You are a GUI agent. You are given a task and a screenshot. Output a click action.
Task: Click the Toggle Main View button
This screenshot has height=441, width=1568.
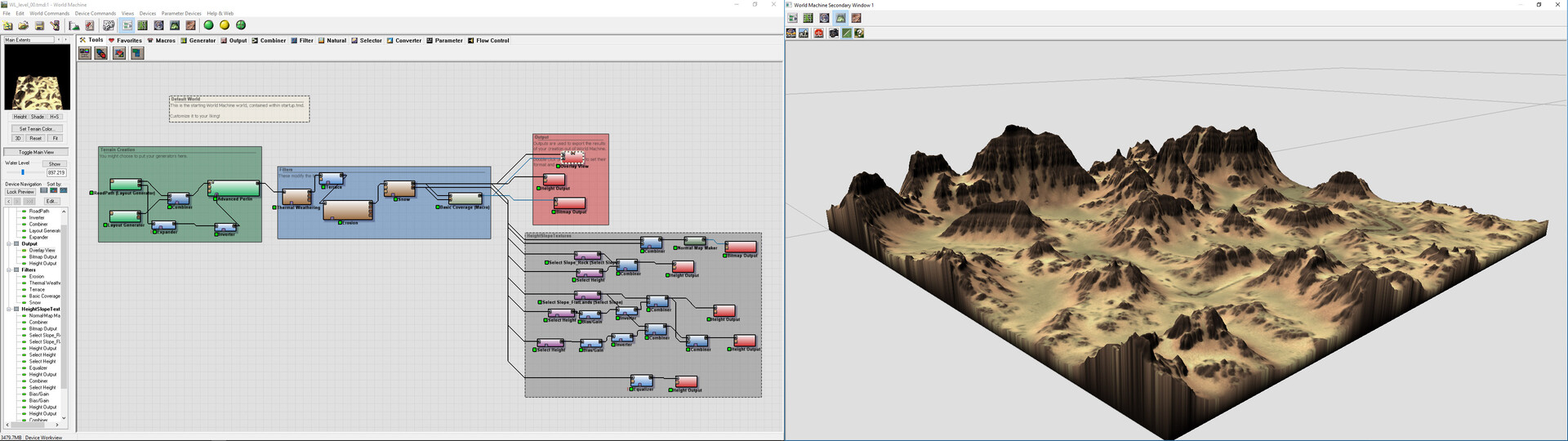(36, 152)
